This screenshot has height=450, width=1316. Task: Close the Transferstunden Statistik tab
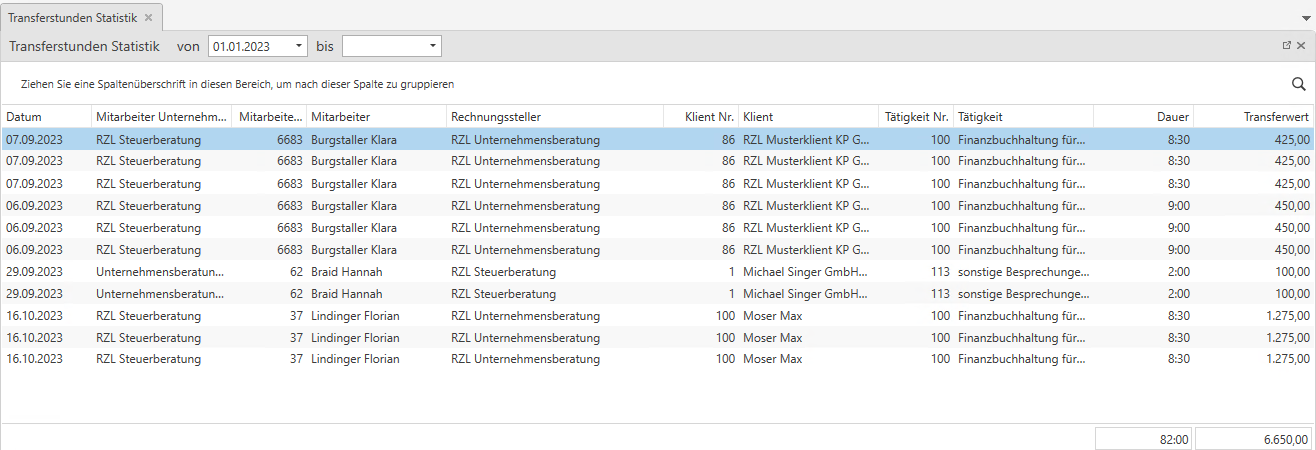click(x=149, y=18)
